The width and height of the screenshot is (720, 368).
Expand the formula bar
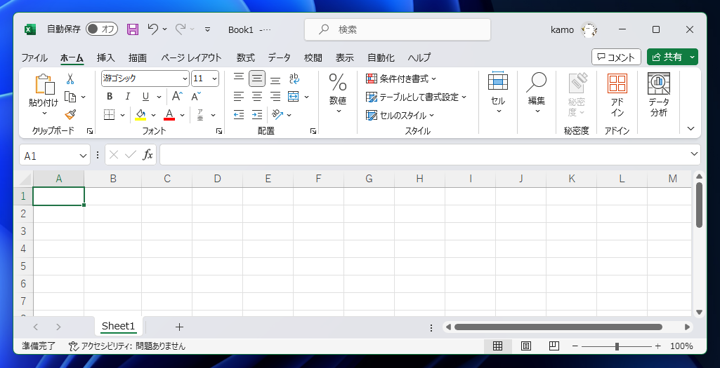(694, 154)
